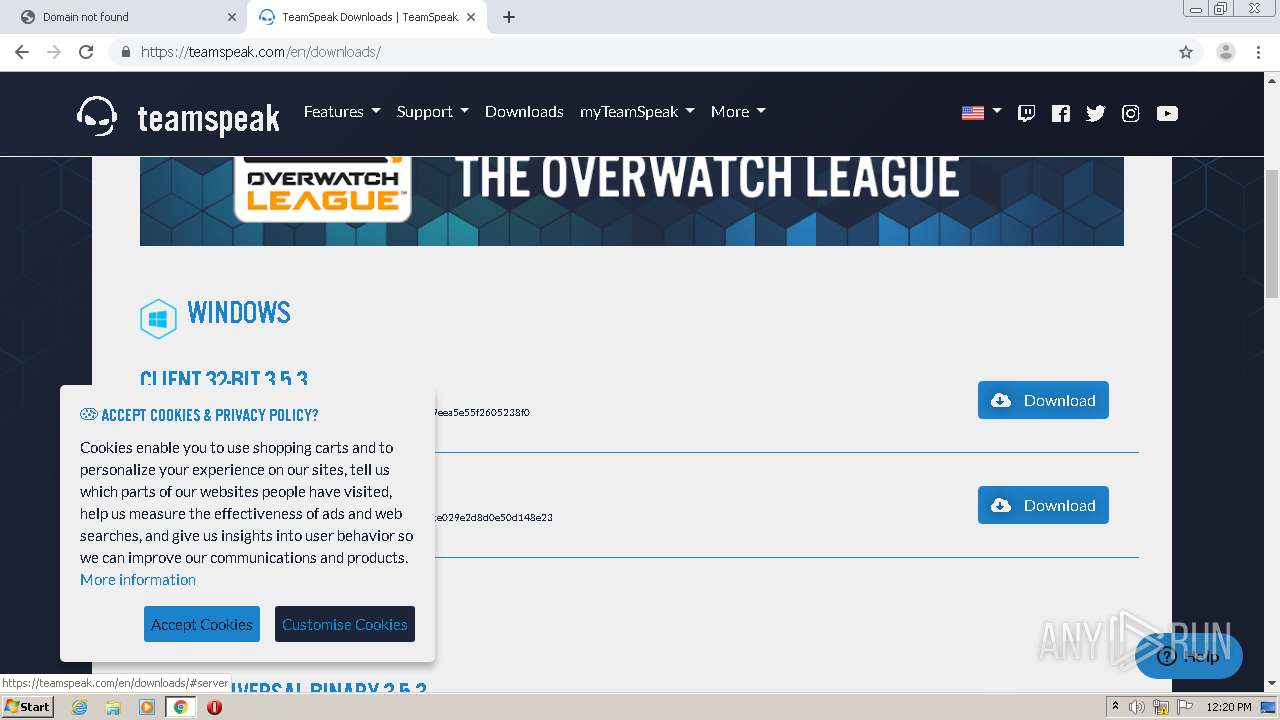Click the red Opera-style taskbar icon
Screen dimensions: 1280x720
click(x=214, y=707)
